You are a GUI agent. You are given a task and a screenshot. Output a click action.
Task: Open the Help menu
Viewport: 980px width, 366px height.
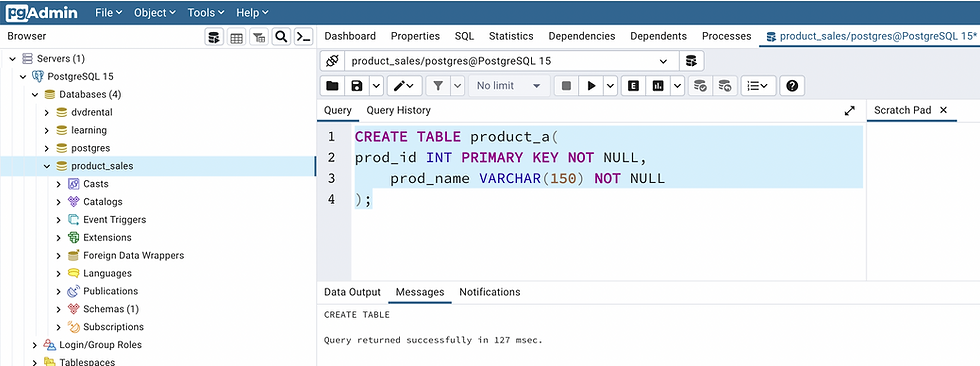point(252,12)
